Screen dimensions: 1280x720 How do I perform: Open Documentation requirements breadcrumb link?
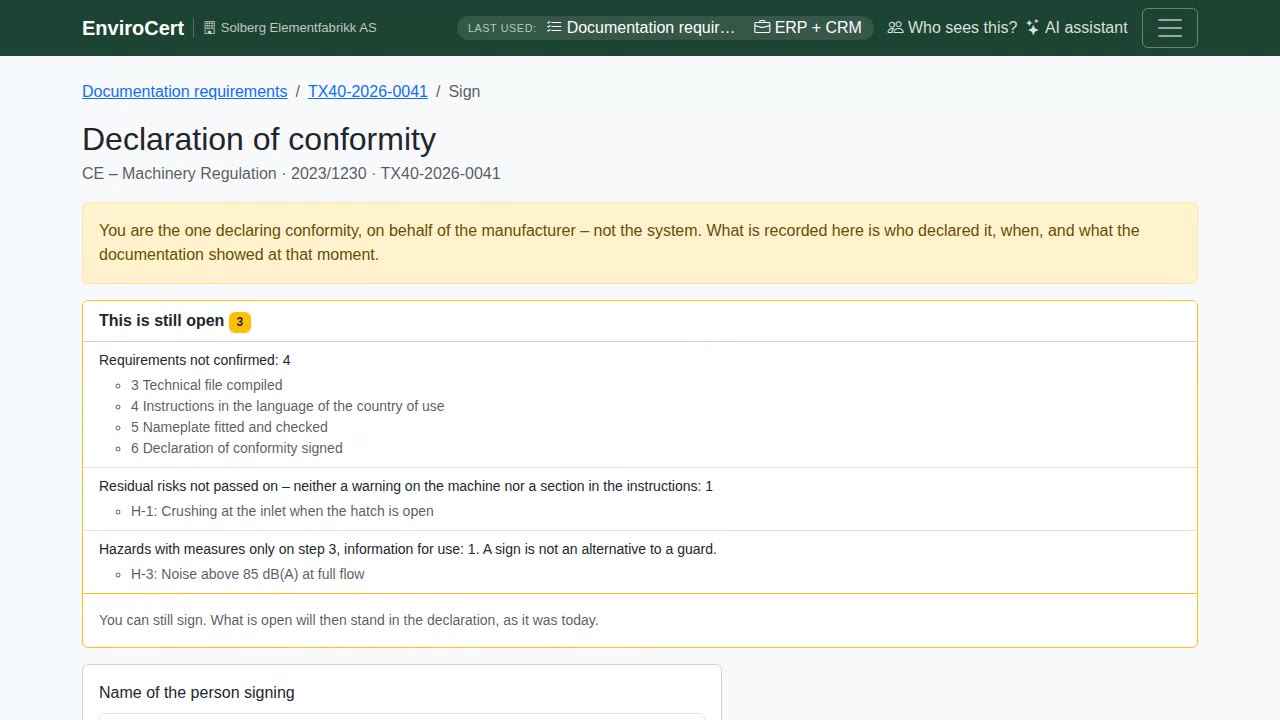pos(184,91)
